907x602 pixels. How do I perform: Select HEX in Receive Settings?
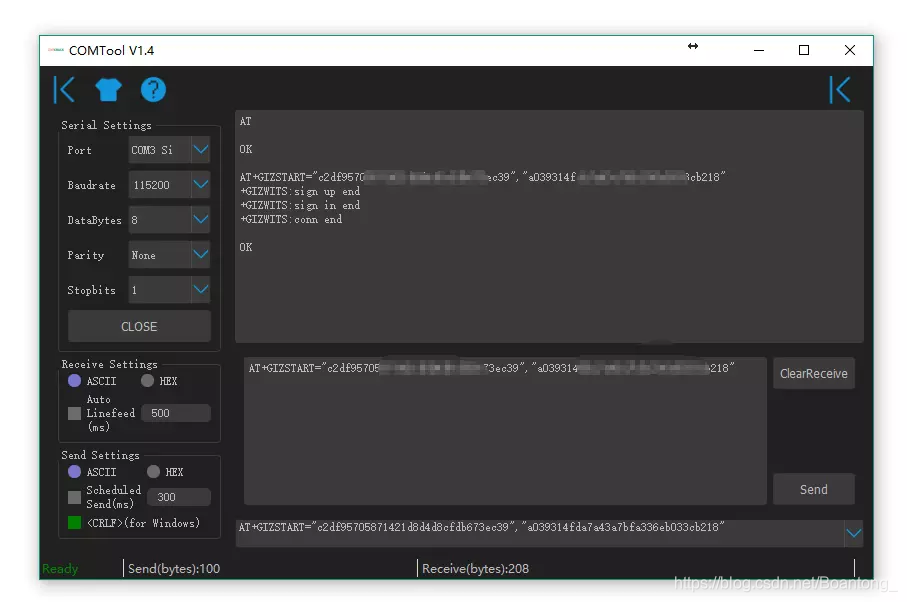[x=148, y=381]
